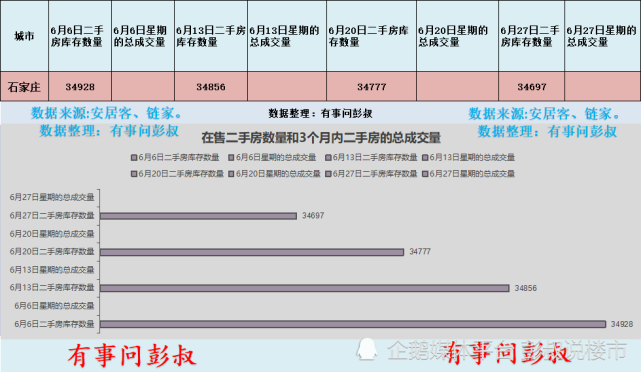641x372 pixels.
Task: Click the 石家庄 city cell
Action: (25, 87)
